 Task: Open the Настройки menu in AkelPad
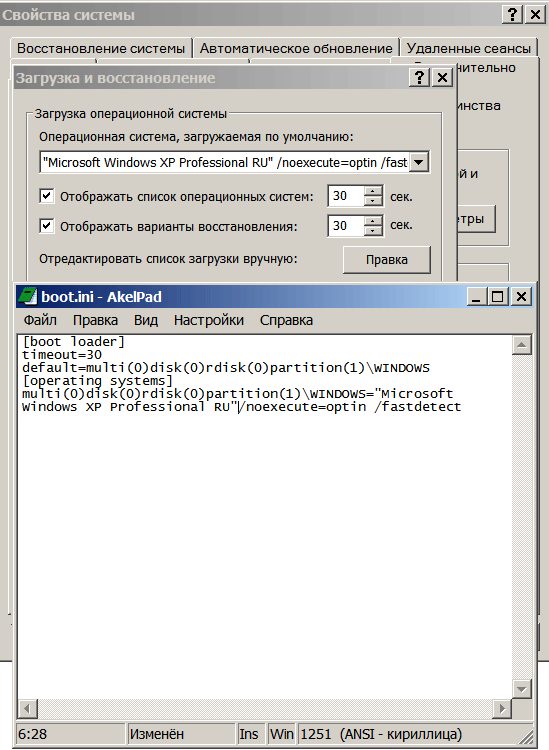pos(209,320)
